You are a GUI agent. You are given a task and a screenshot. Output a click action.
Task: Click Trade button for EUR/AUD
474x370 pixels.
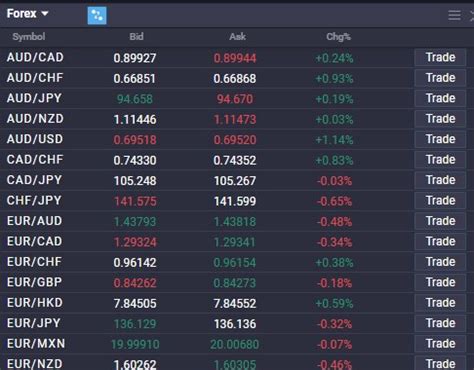tap(440, 221)
